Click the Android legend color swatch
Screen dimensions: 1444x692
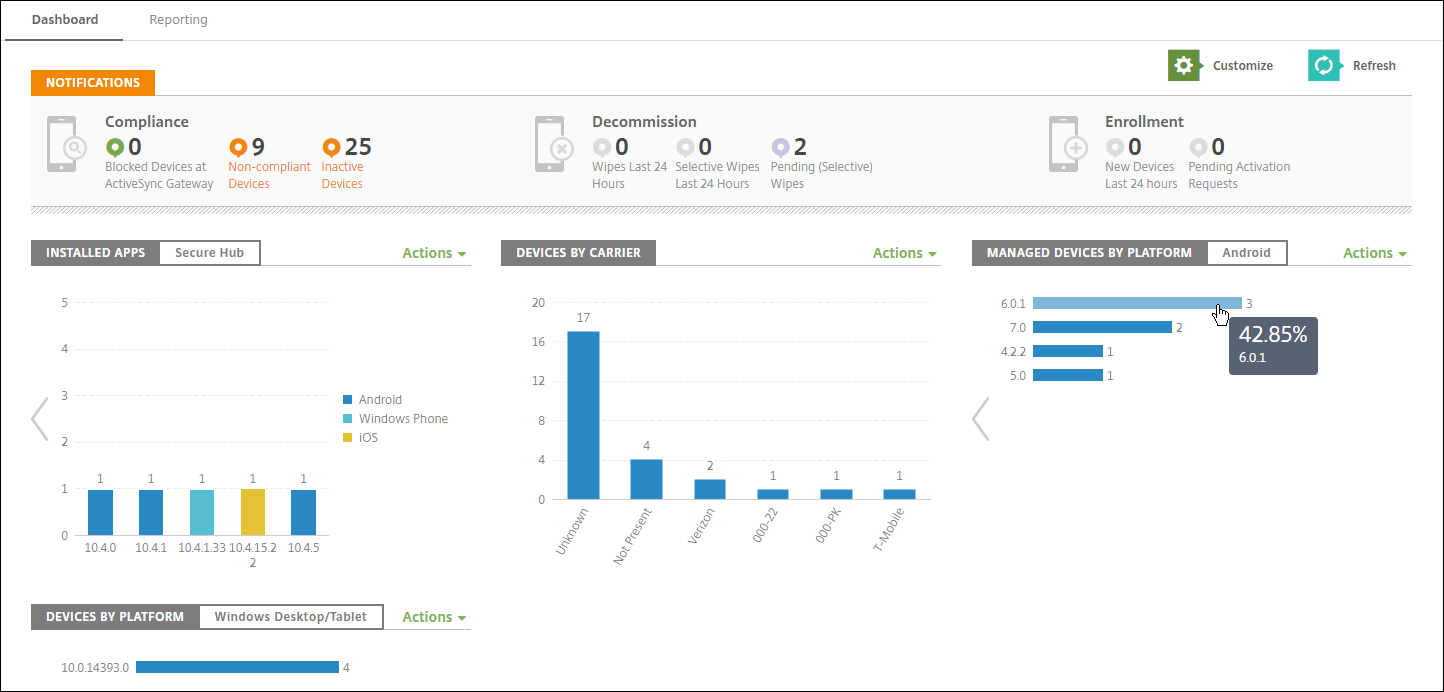pos(347,400)
